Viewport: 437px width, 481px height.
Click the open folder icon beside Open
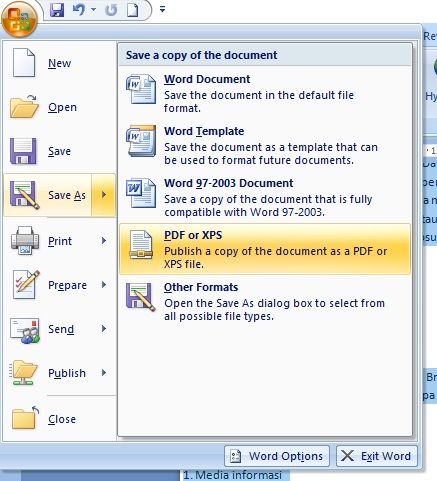tap(24, 107)
